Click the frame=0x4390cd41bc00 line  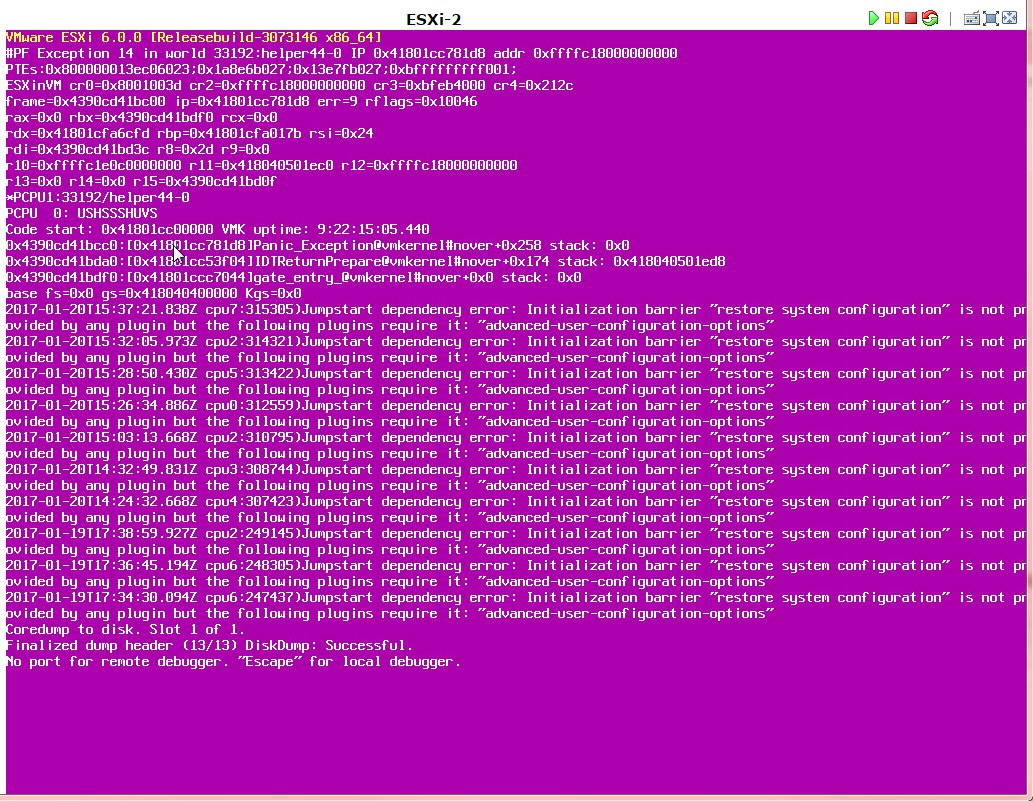[x=241, y=101]
